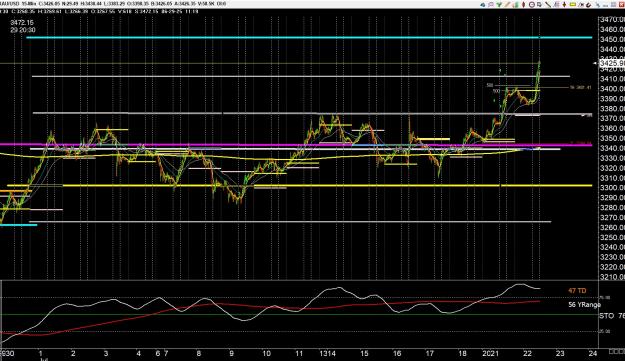Image resolution: width=625 pixels, height=361 pixels.
Task: Click date label 24 on time axis
Action: 593,353
